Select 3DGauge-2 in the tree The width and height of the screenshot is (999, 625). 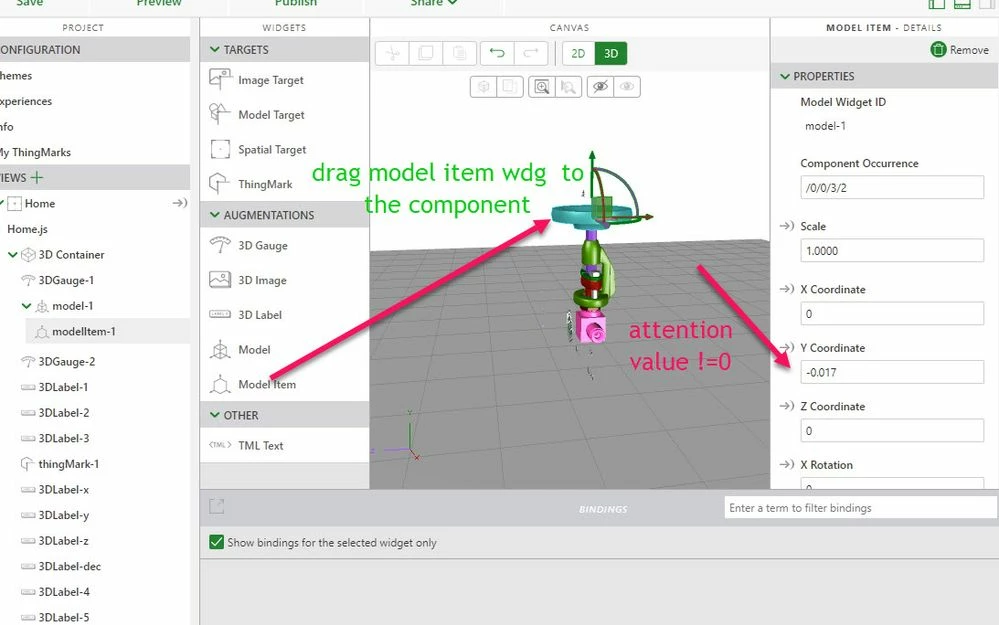pos(67,361)
